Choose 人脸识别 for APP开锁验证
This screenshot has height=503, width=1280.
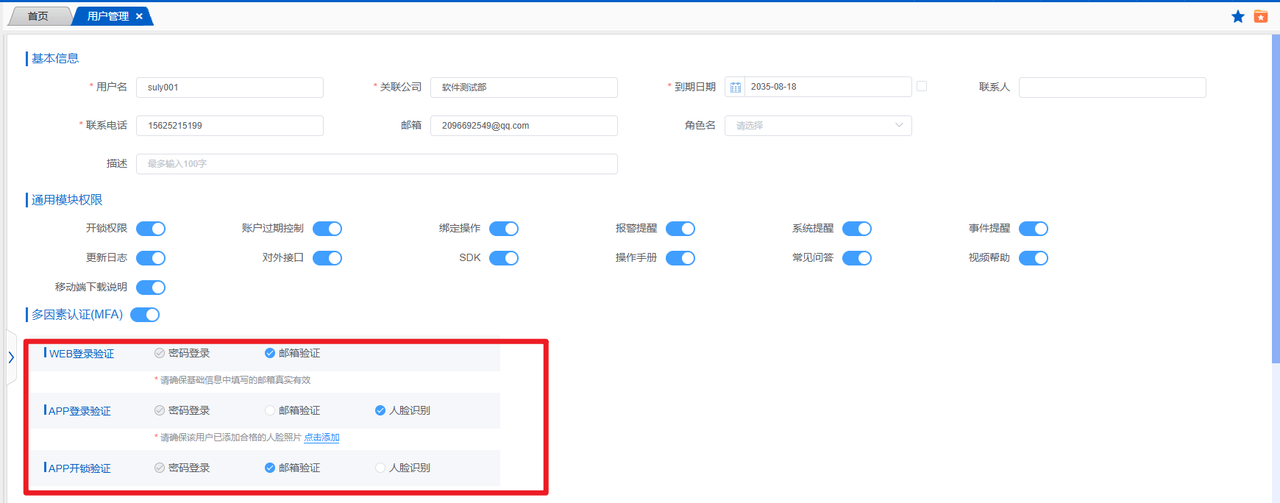click(x=379, y=468)
